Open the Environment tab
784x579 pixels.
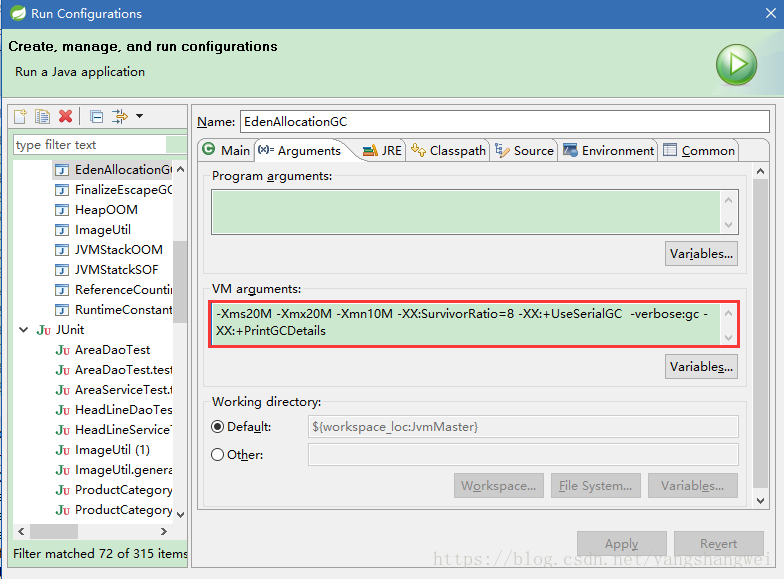[608, 151]
